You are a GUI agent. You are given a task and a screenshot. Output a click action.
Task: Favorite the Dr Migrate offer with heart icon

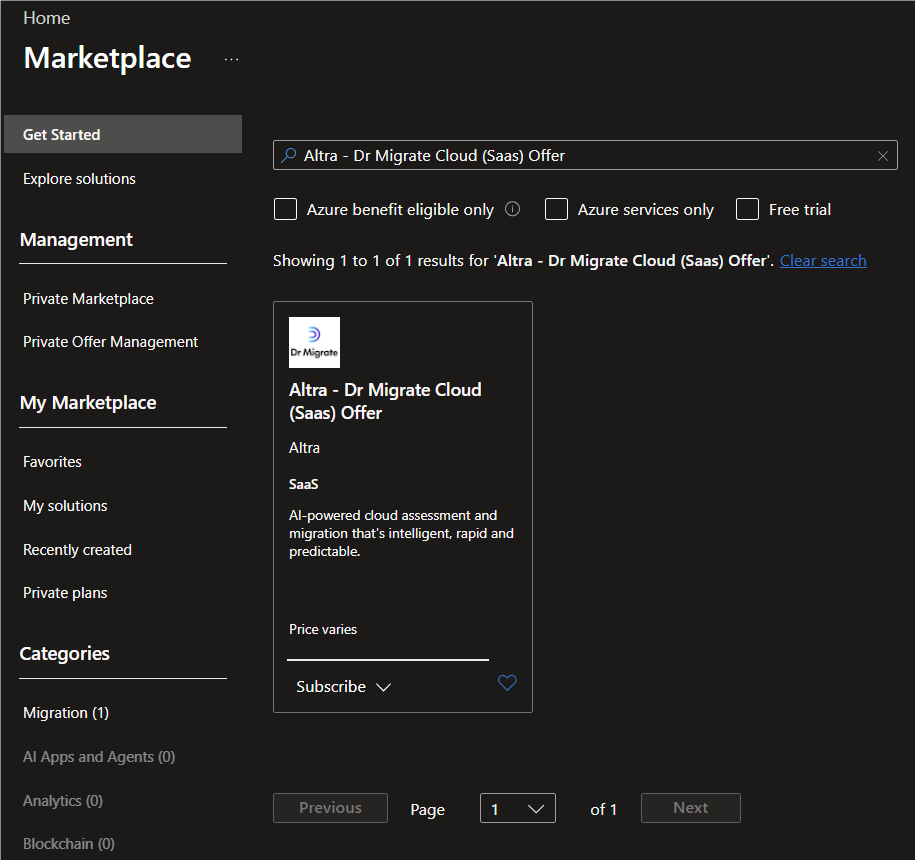tap(507, 682)
